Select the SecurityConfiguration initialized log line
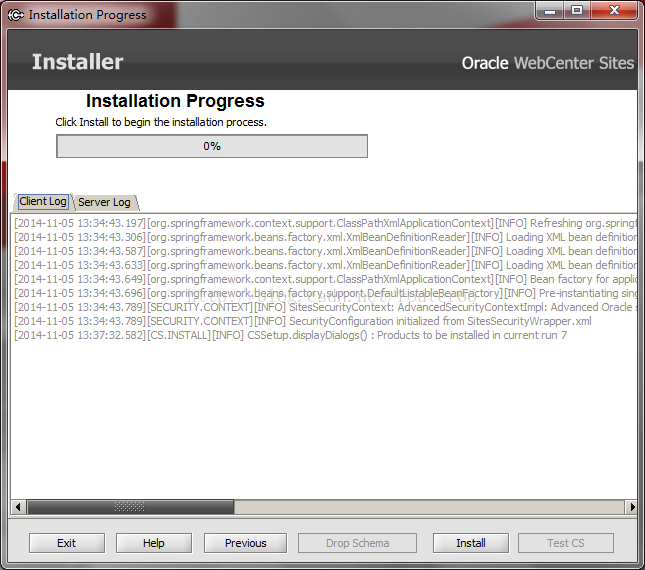The height and width of the screenshot is (570, 645). click(x=303, y=321)
